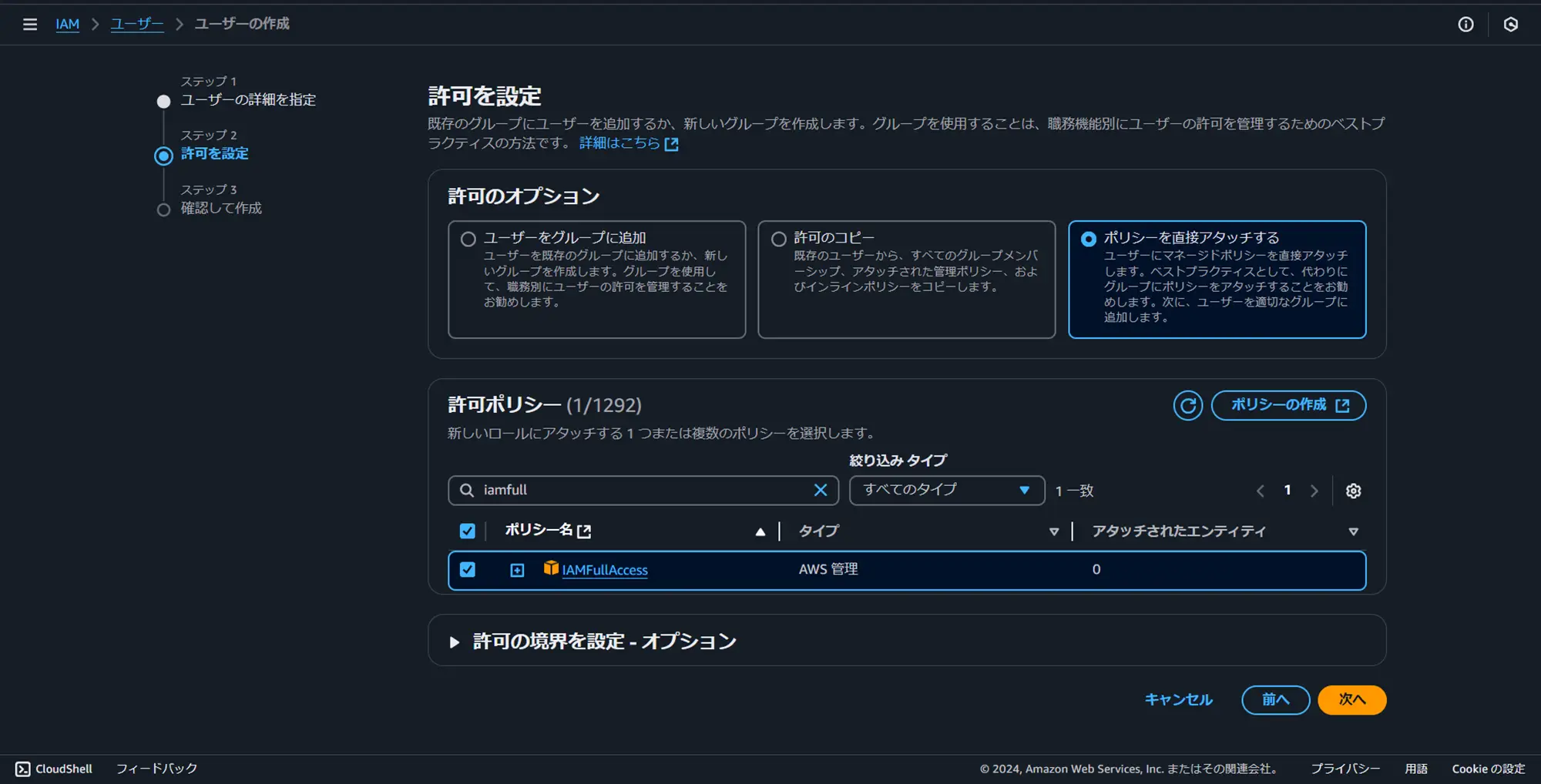Click the ユーザー breadcrumb link
Screen dimensions: 1541x784
[137, 24]
